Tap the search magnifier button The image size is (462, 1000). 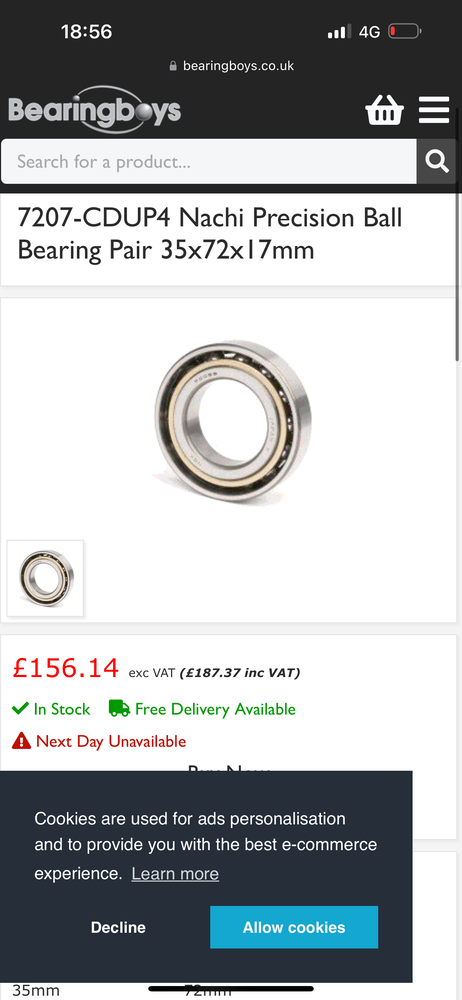click(x=436, y=161)
